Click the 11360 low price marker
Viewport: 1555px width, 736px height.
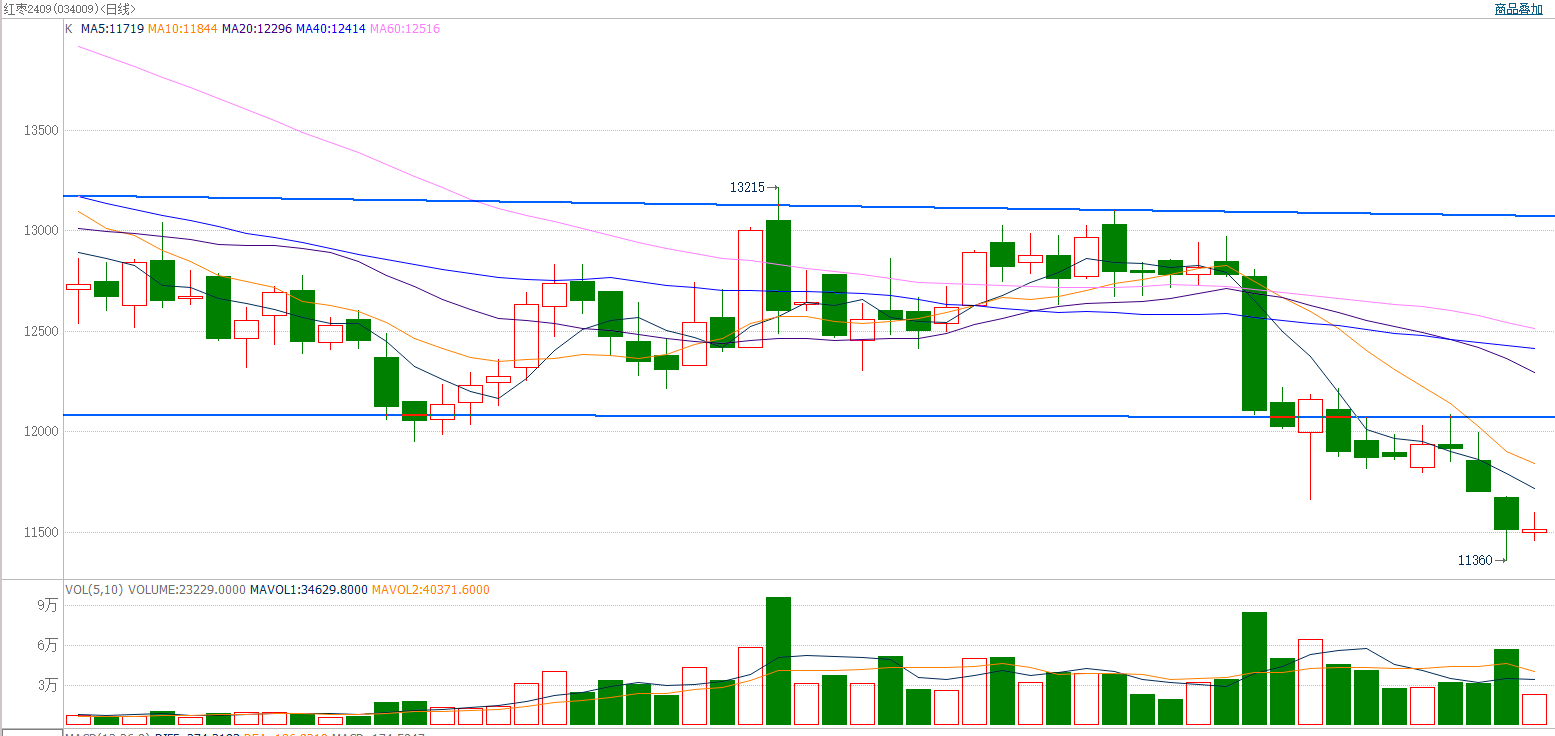click(x=1482, y=561)
